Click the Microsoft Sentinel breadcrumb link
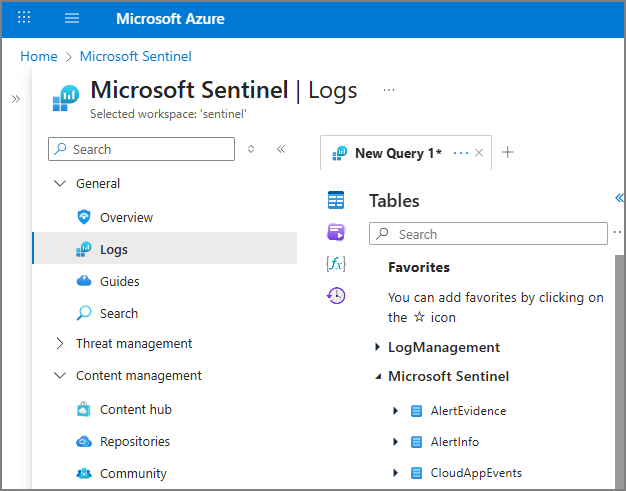Screen dimensions: 626x491 pyautogui.click(x=135, y=57)
